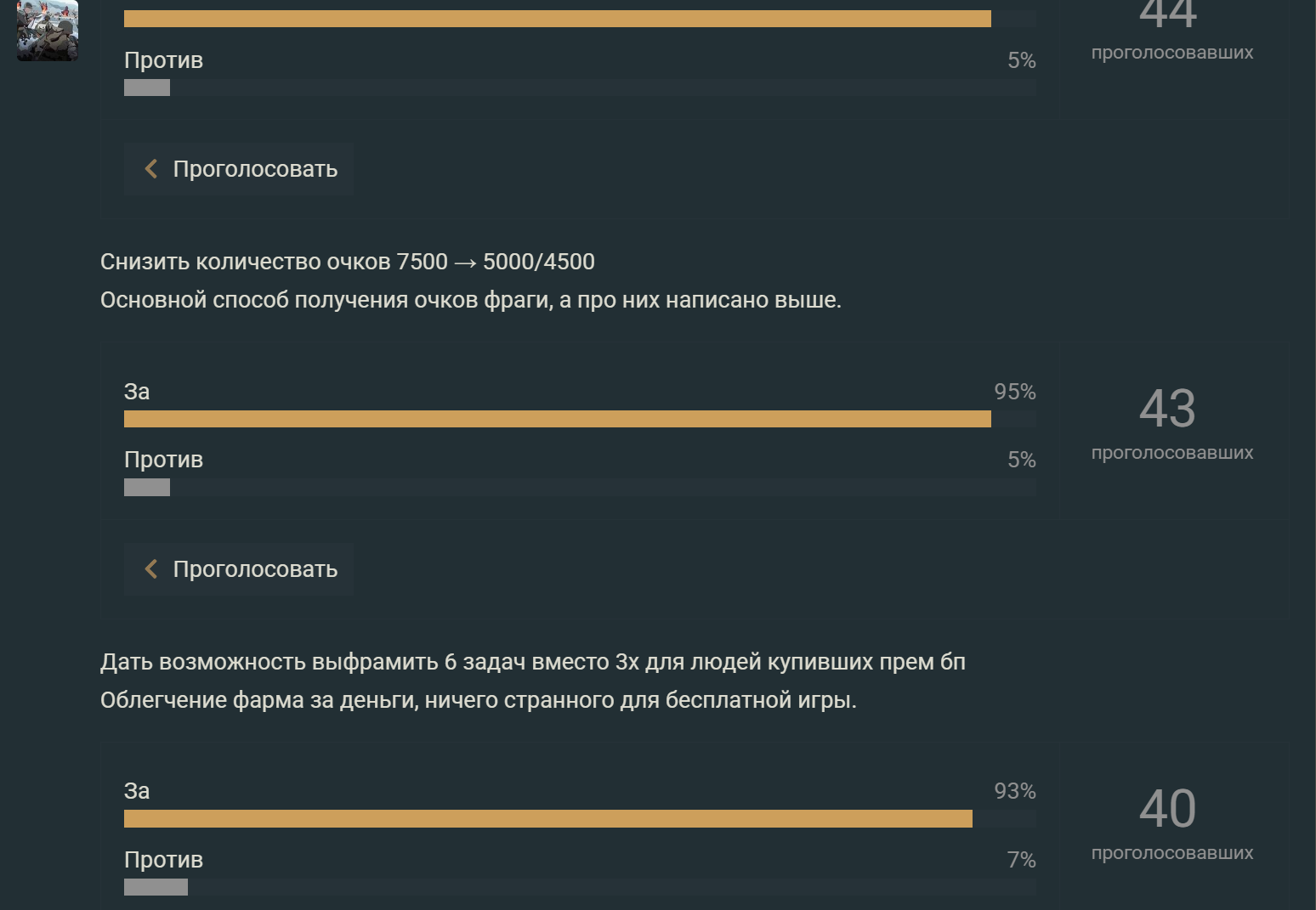Click the 44 проголосовавших voter count
Viewport: 1316px width, 910px height.
(x=1171, y=32)
